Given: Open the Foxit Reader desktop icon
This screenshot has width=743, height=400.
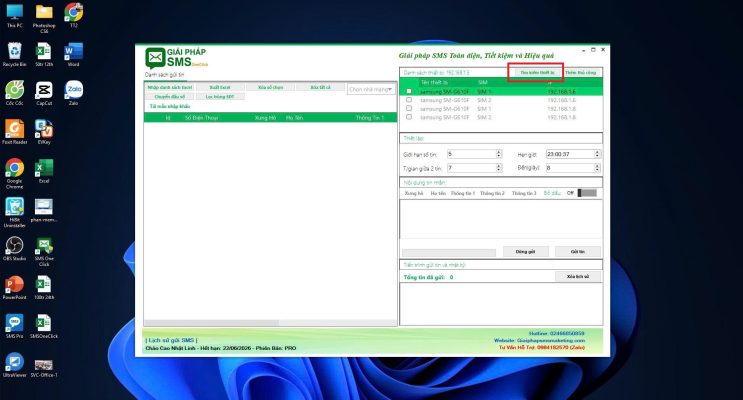Looking at the screenshot, I should pos(14,129).
